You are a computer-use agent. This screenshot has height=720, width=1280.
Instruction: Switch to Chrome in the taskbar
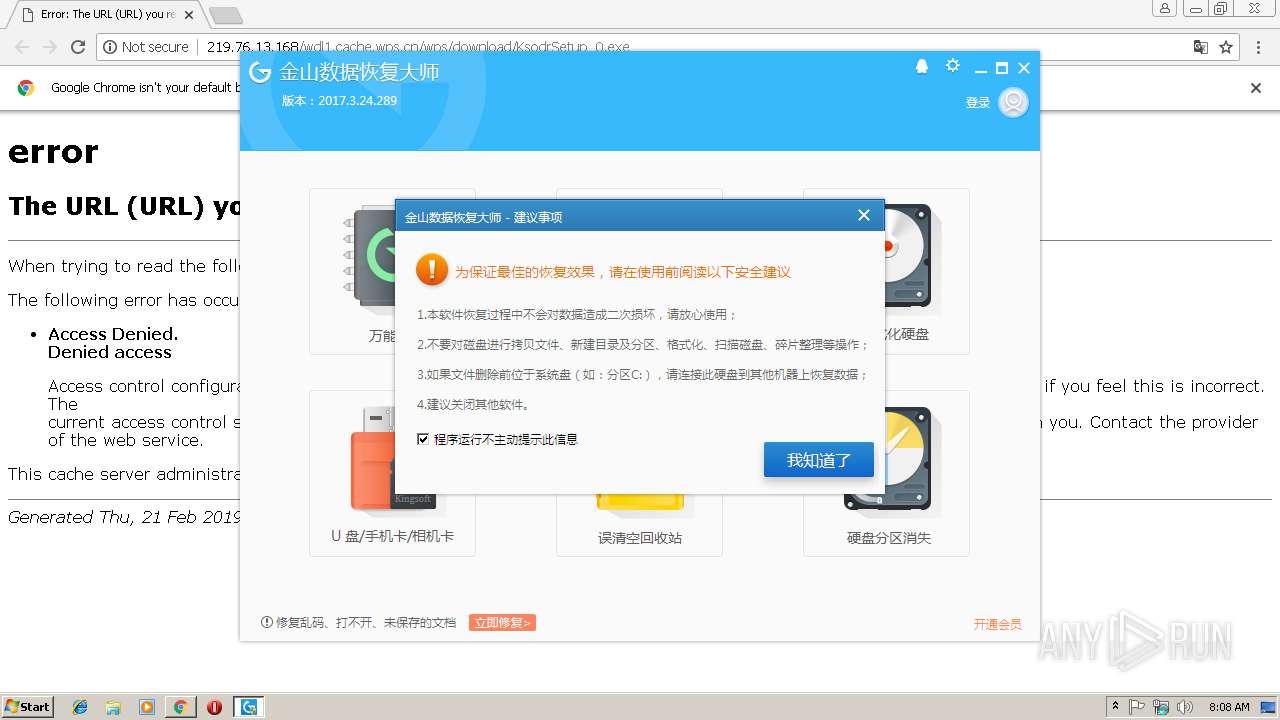(x=180, y=707)
